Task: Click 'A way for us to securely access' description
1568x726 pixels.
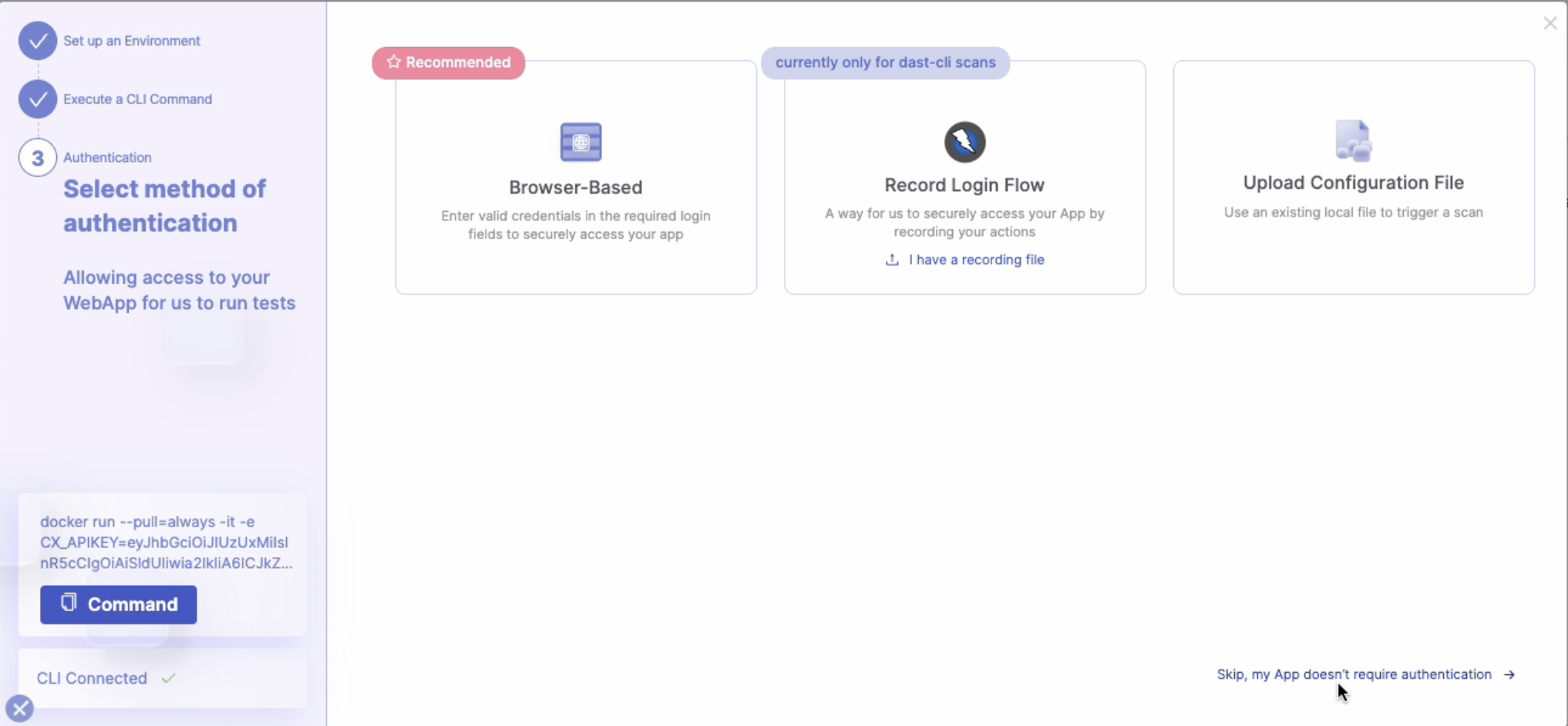Action: 964,223
